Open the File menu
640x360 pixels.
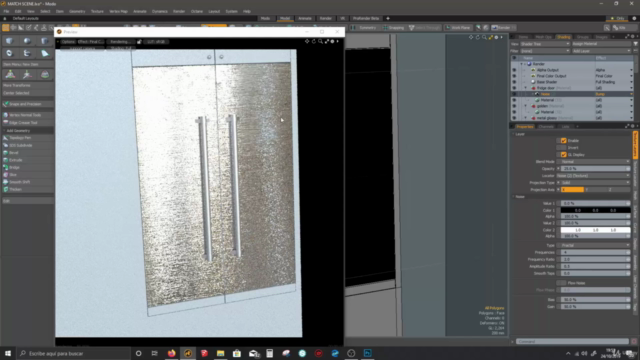click(6, 11)
